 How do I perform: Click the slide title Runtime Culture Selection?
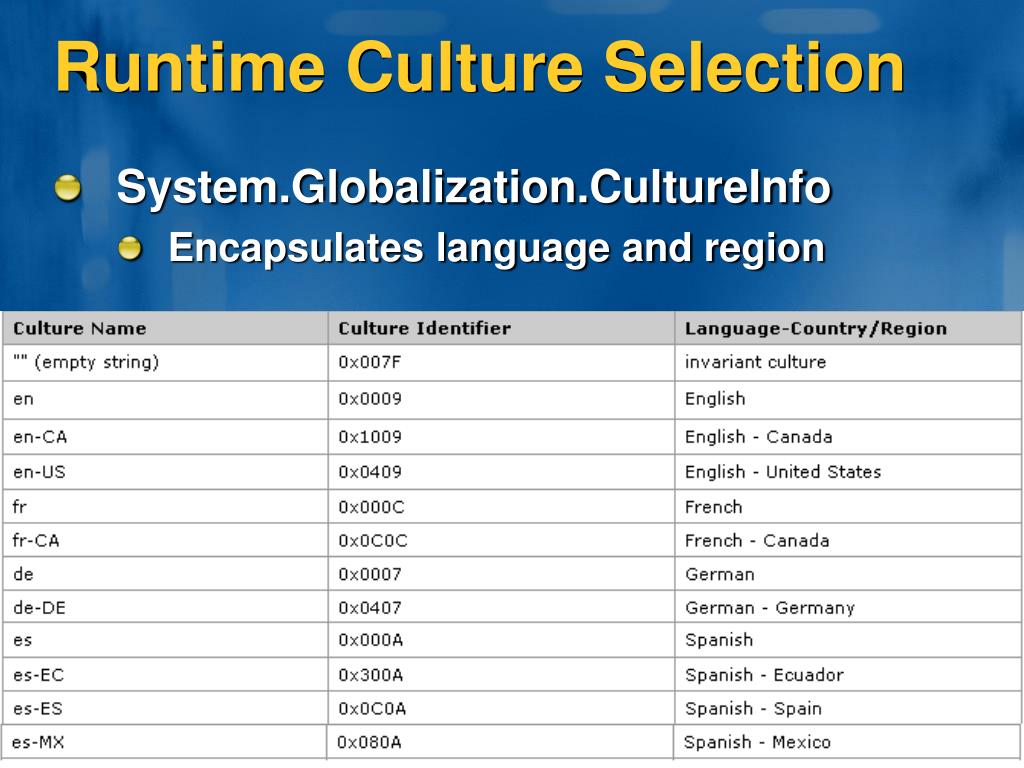479,67
